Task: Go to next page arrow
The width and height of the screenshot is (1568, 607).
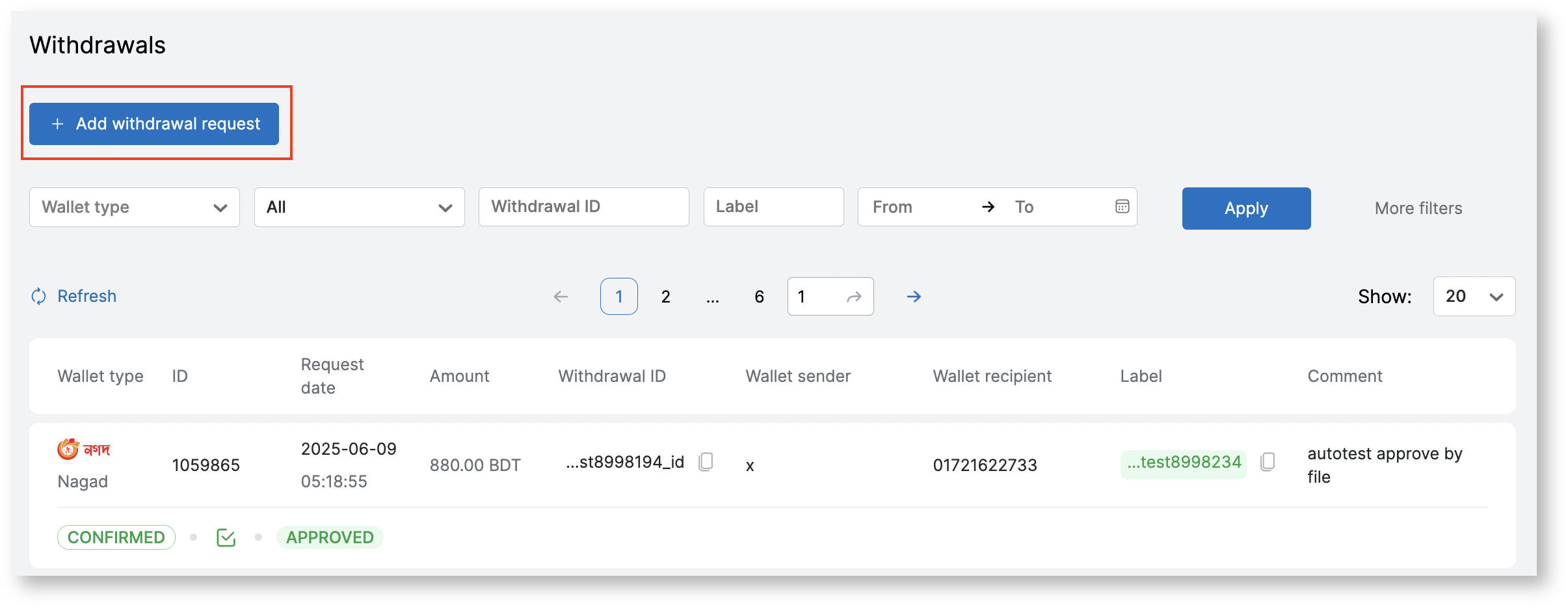Action: (x=914, y=297)
